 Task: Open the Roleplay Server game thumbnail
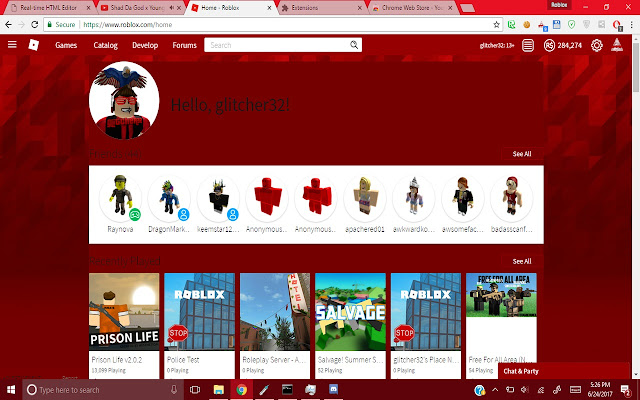275,312
